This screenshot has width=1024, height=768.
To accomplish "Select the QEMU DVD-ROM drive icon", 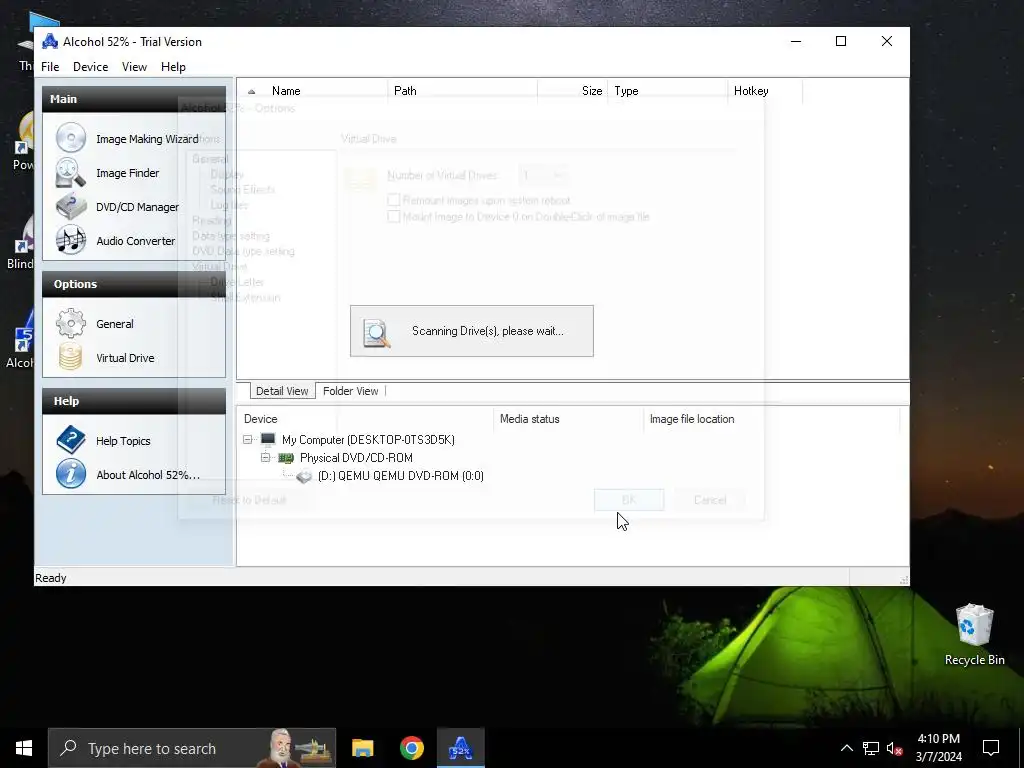I will [304, 476].
